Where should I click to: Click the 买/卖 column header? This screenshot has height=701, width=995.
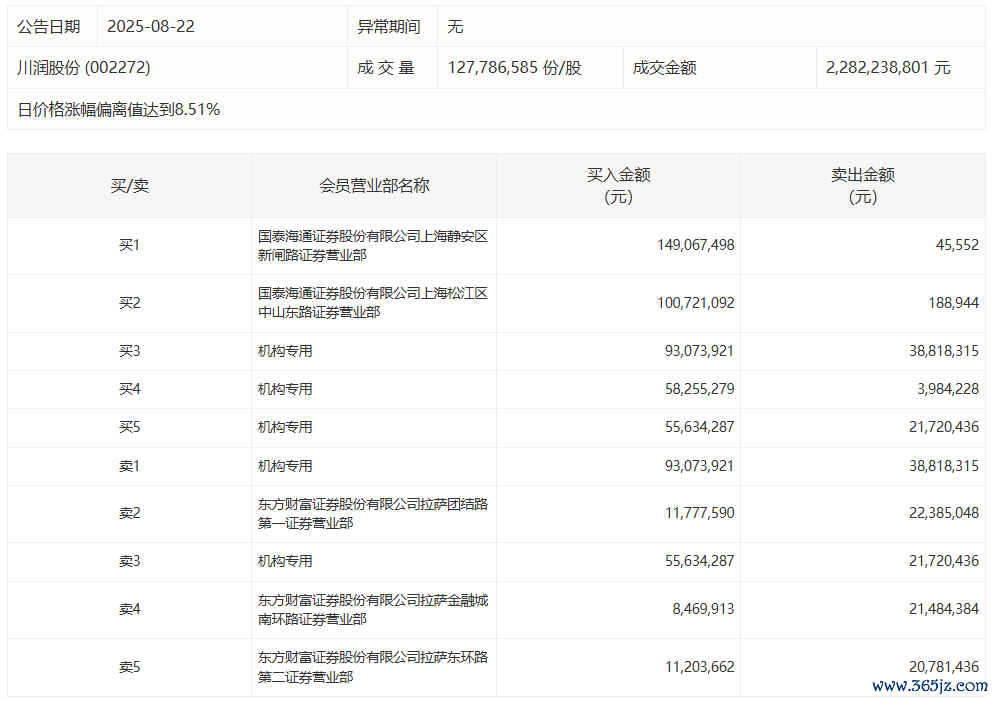[x=129, y=185]
